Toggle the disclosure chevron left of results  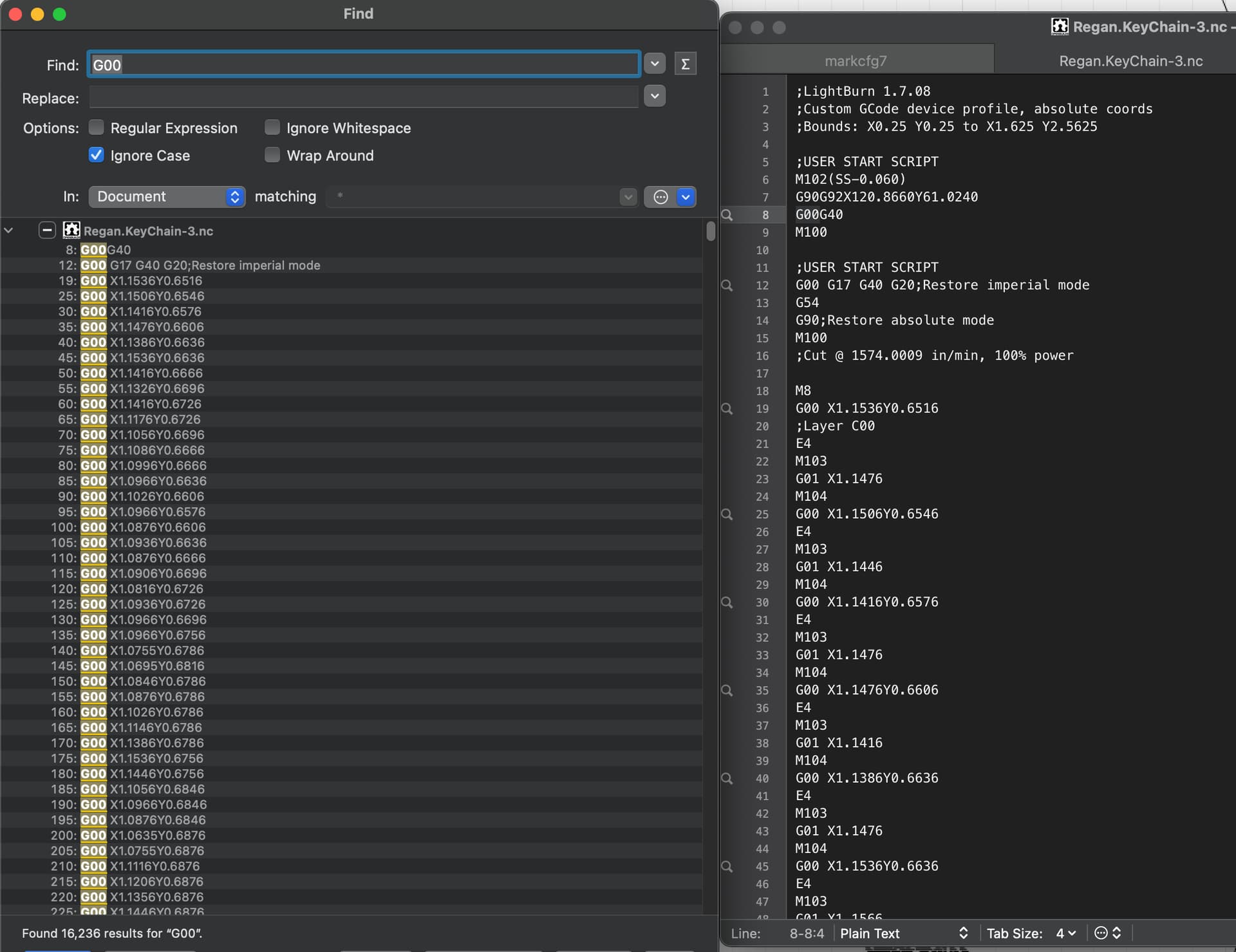click(8, 230)
